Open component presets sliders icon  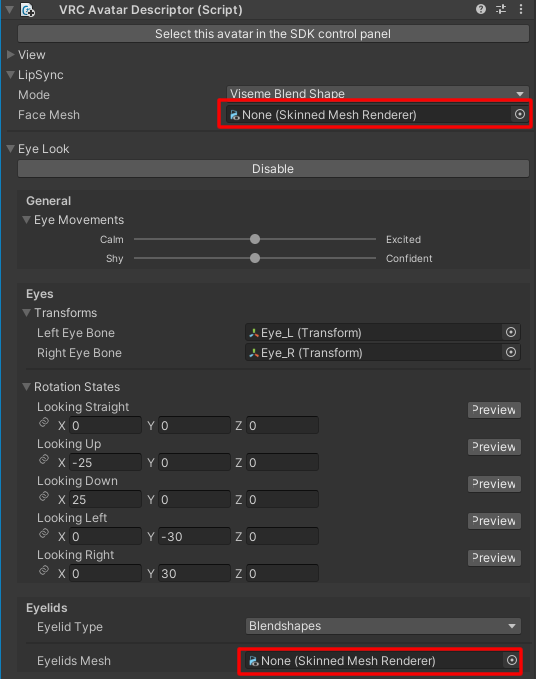501,9
